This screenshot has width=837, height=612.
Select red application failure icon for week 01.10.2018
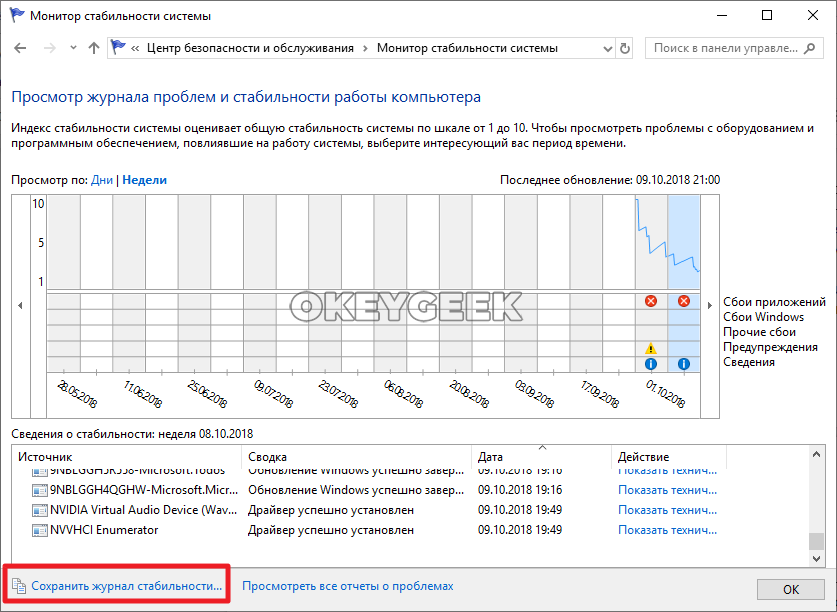651,301
